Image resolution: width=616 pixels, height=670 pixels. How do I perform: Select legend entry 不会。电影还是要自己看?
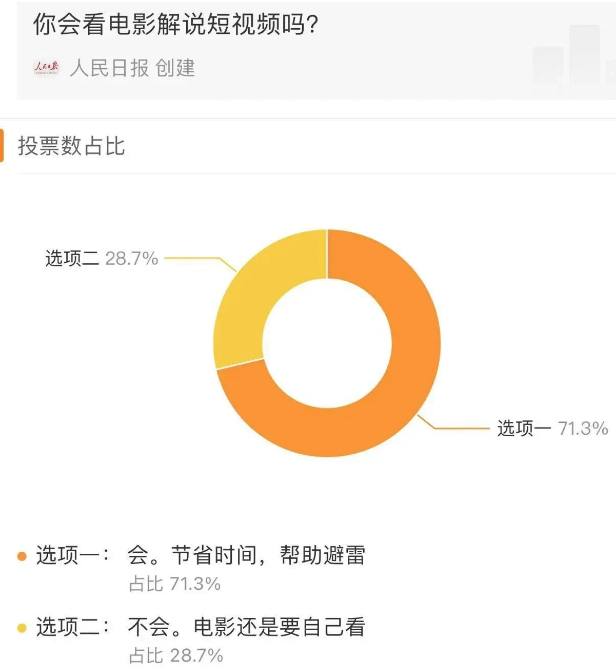tap(246, 627)
